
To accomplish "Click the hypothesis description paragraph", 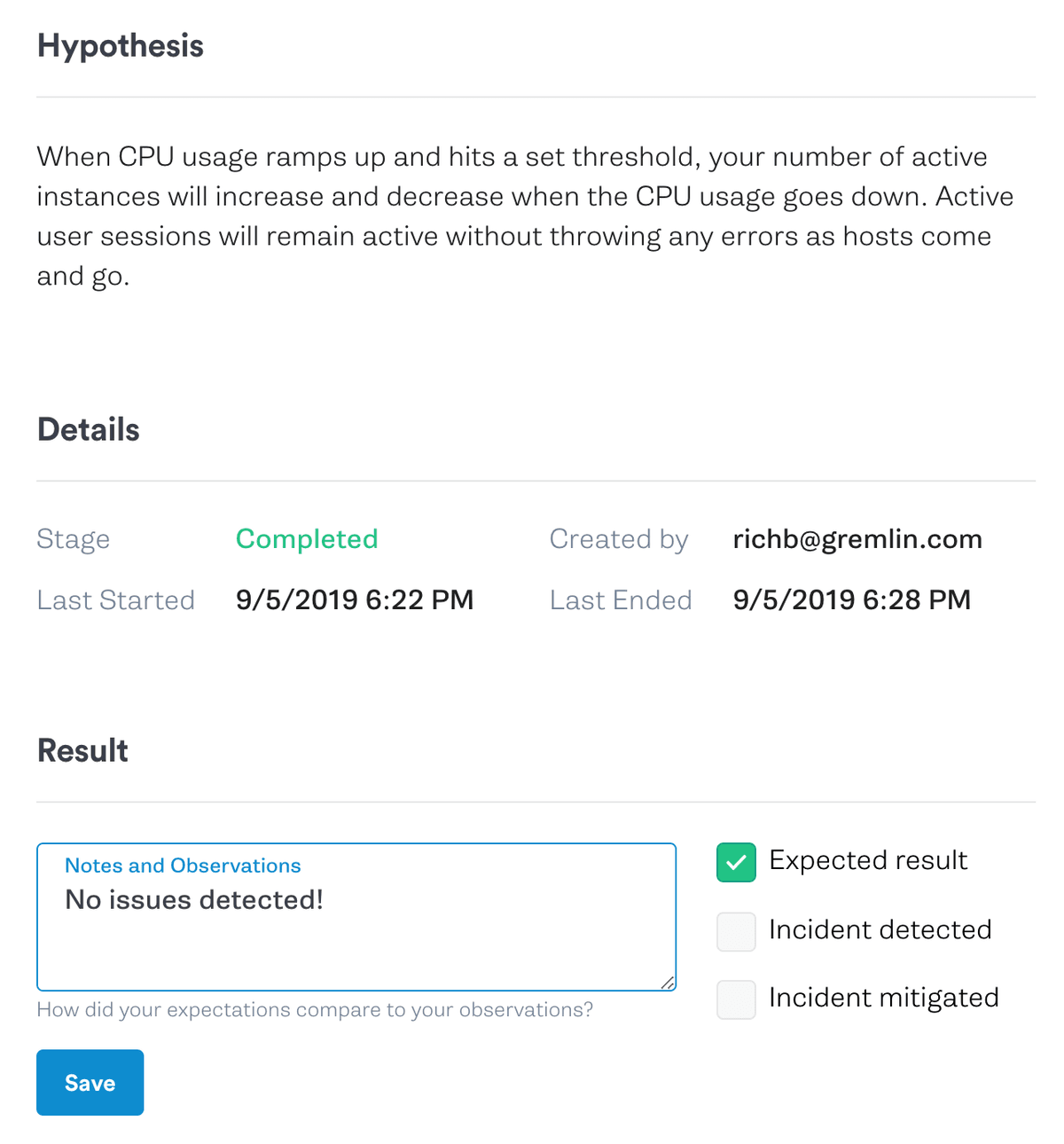I will point(525,216).
